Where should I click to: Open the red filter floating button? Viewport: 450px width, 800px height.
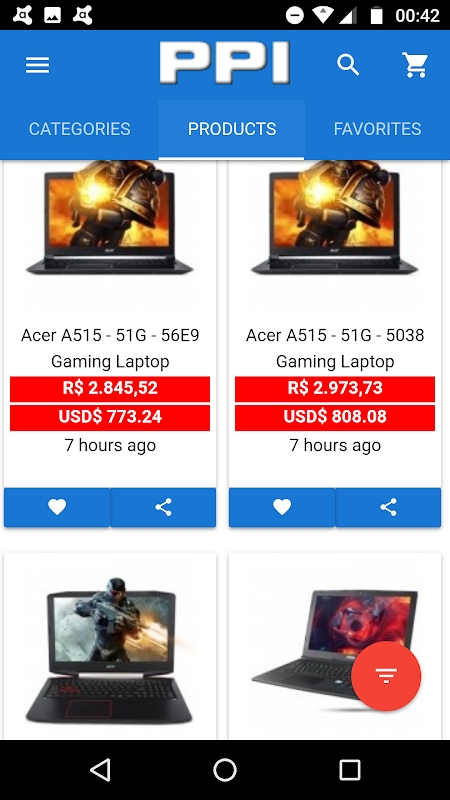pos(386,676)
